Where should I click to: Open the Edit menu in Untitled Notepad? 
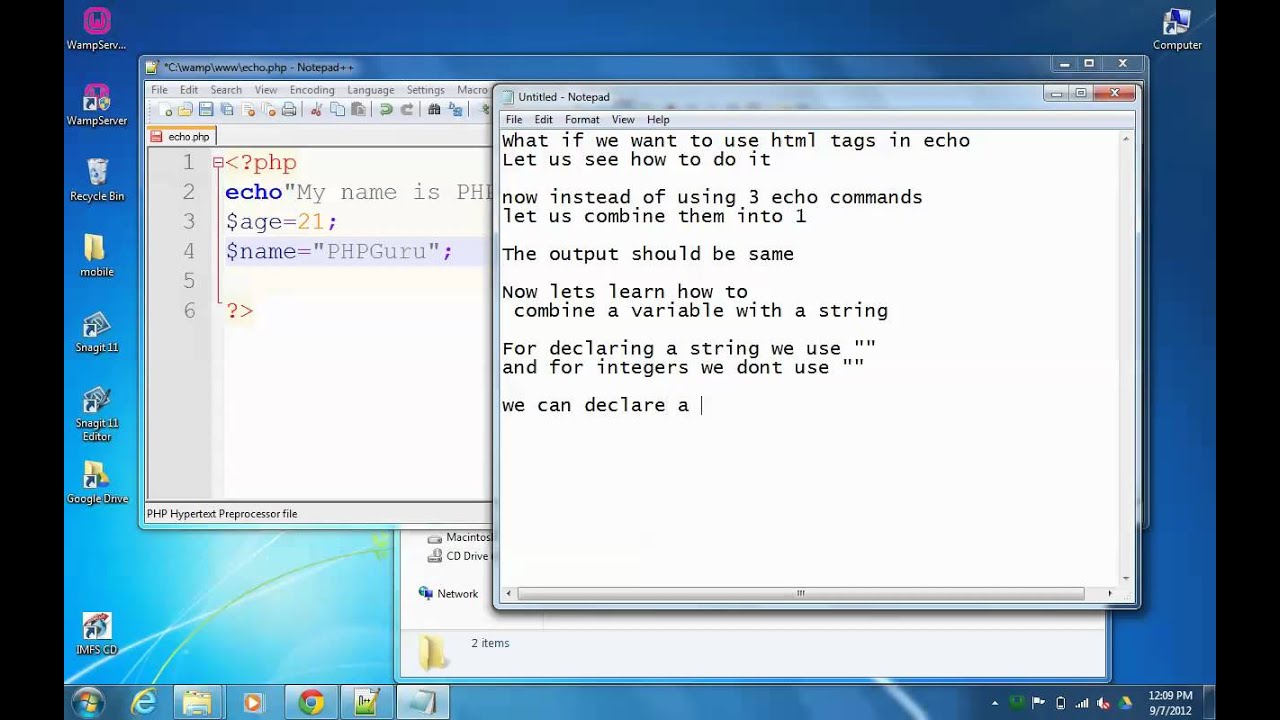coord(544,119)
